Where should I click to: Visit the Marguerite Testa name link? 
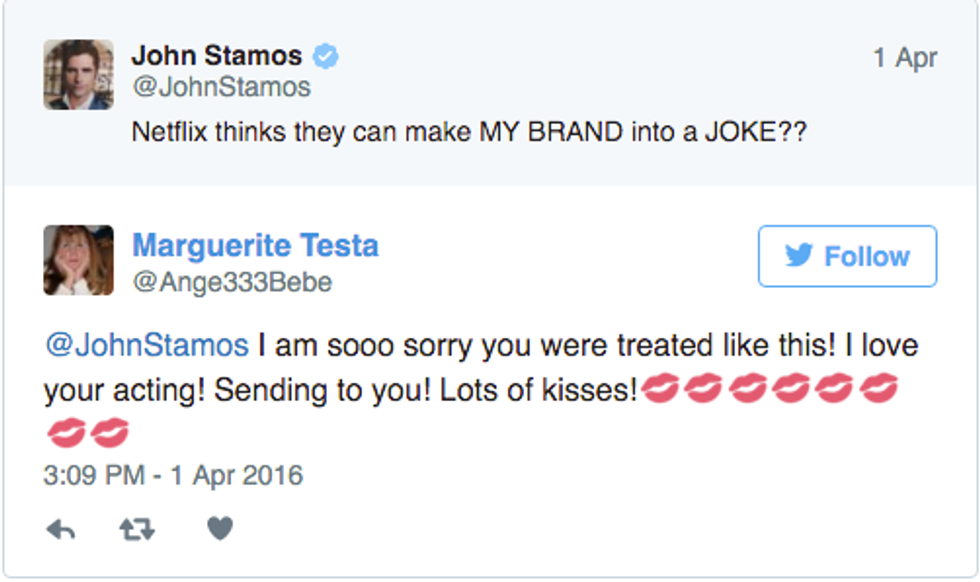[255, 245]
